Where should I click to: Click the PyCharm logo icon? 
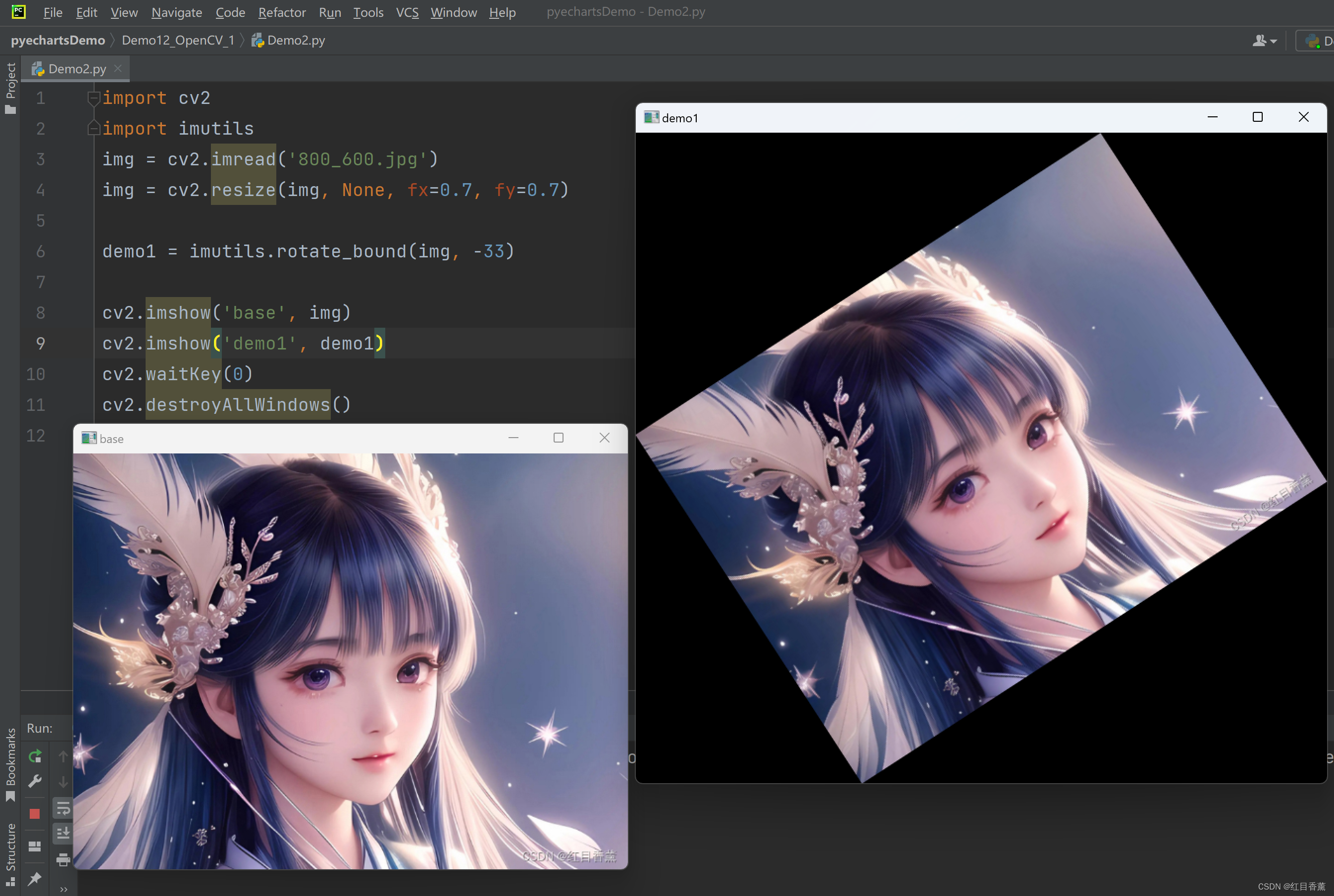(19, 11)
